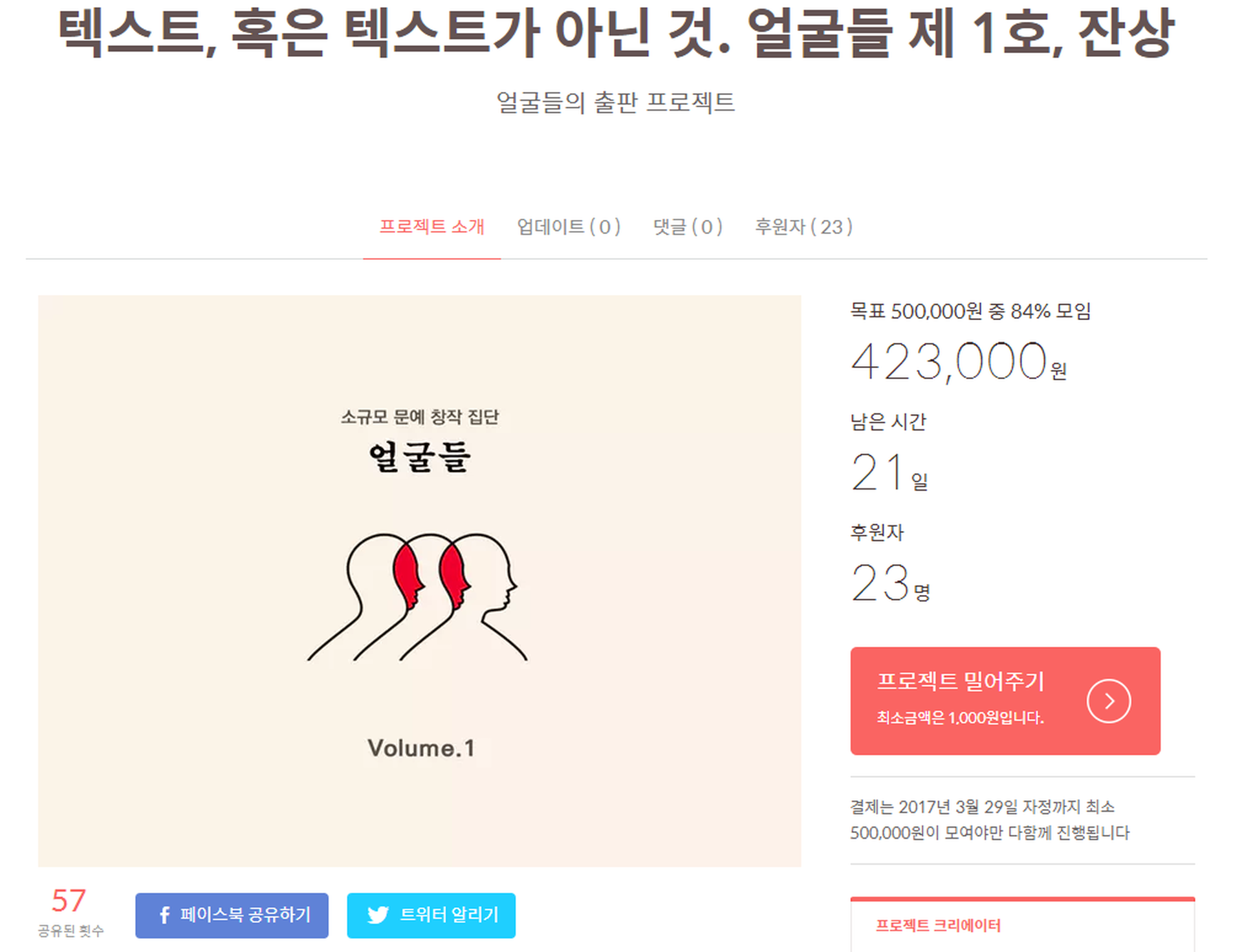This screenshot has width=1242, height=952.
Task: Click the 트위터 알리기 button
Action: click(431, 915)
